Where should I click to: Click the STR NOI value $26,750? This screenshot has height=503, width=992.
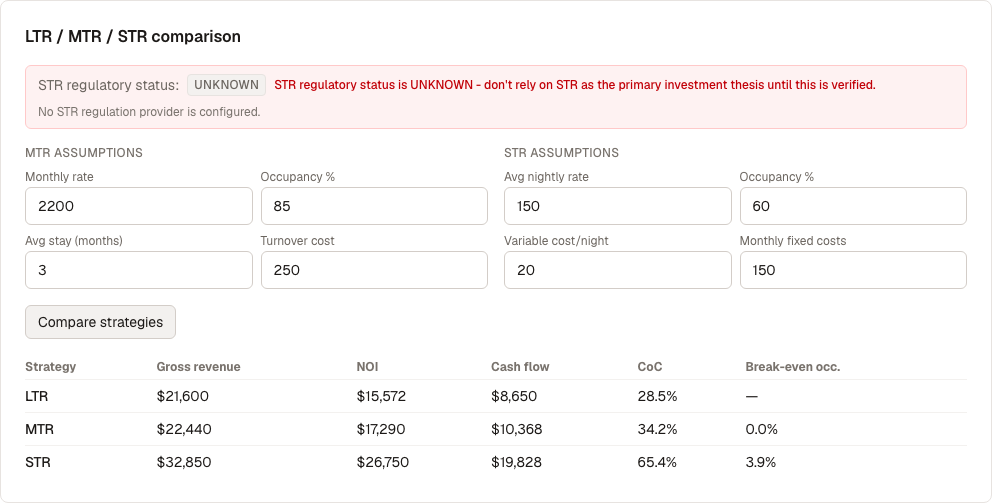point(383,463)
